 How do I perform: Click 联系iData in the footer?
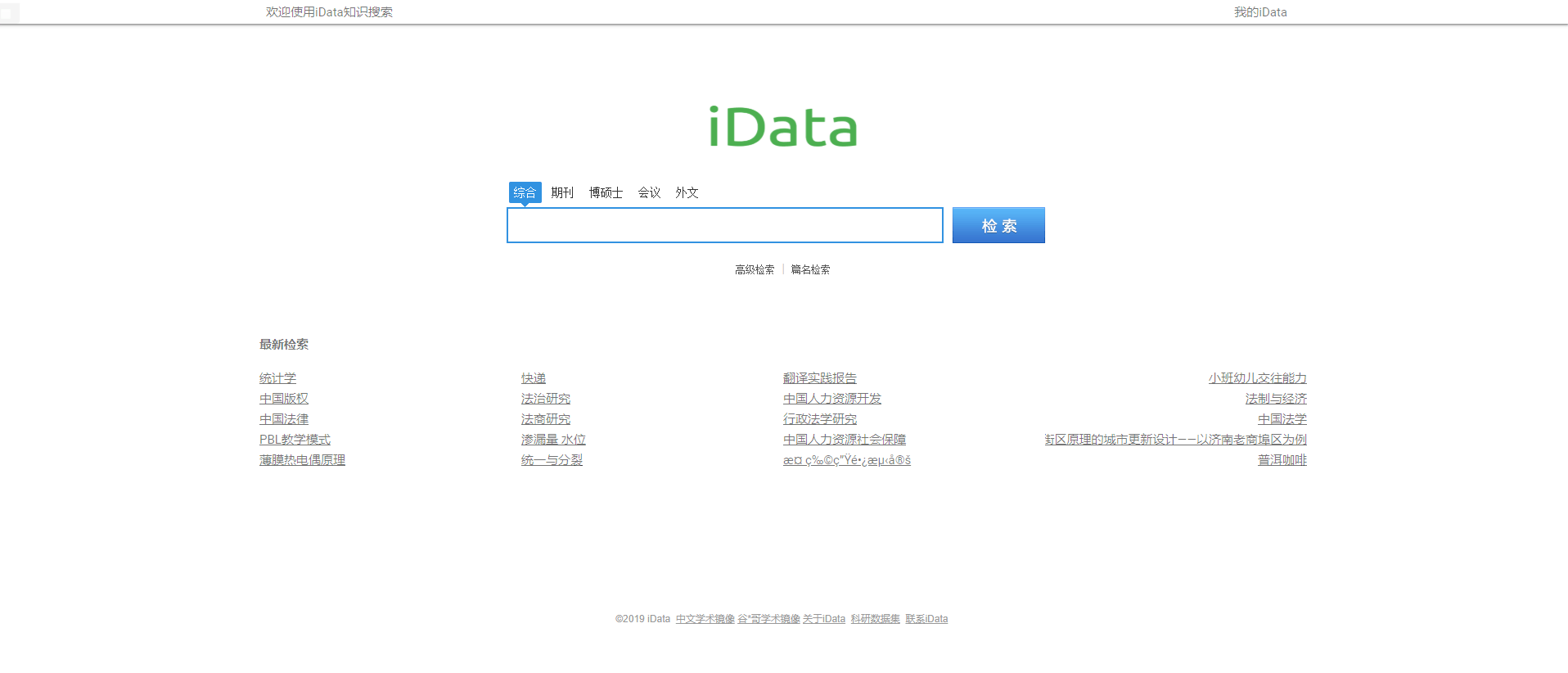pyautogui.click(x=926, y=619)
